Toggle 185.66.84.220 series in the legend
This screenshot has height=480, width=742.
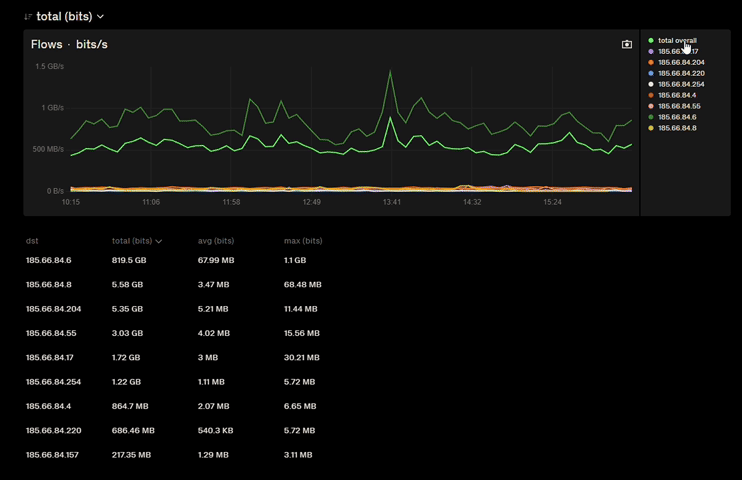pos(681,74)
